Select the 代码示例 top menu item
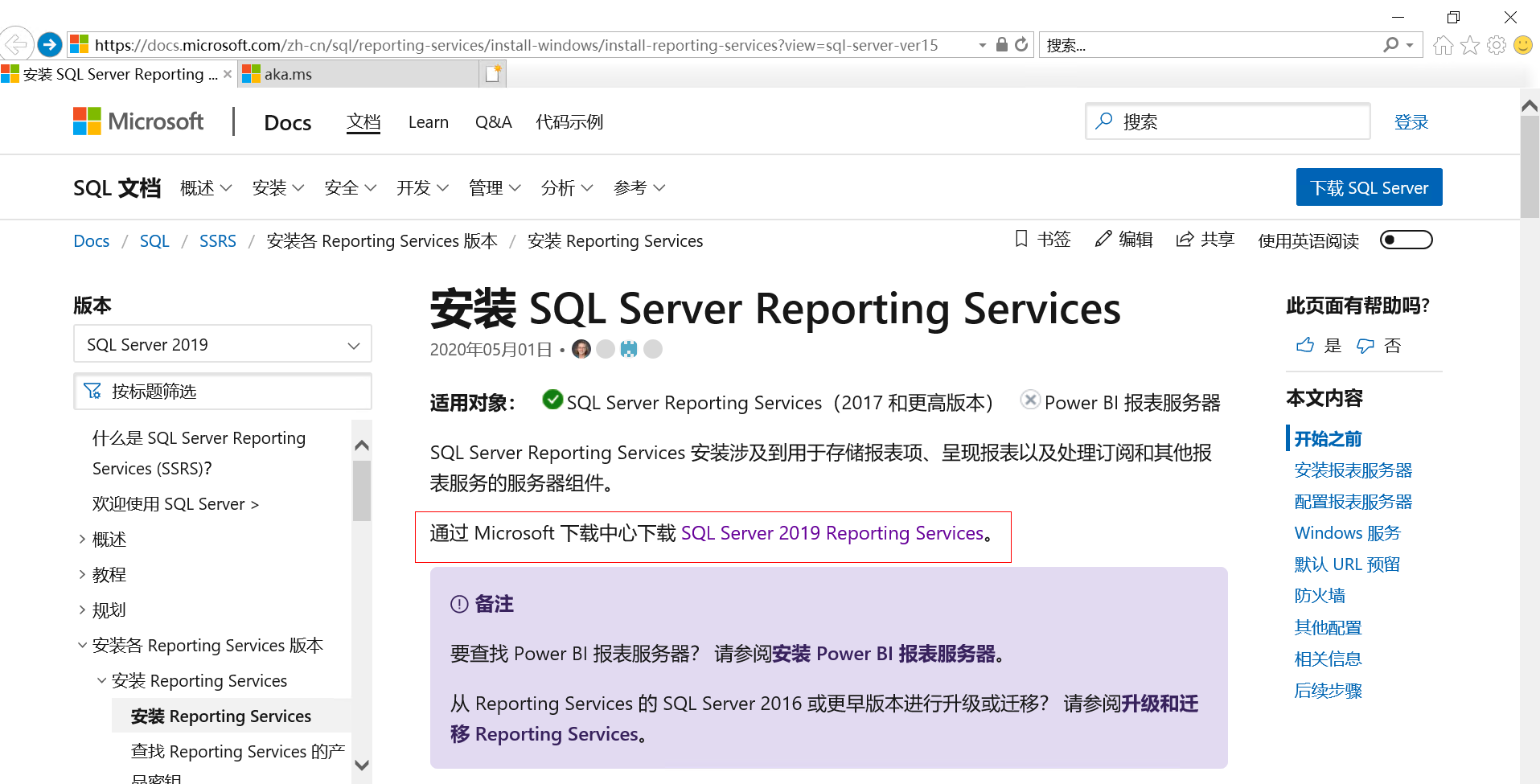The width and height of the screenshot is (1540, 784). tap(569, 122)
